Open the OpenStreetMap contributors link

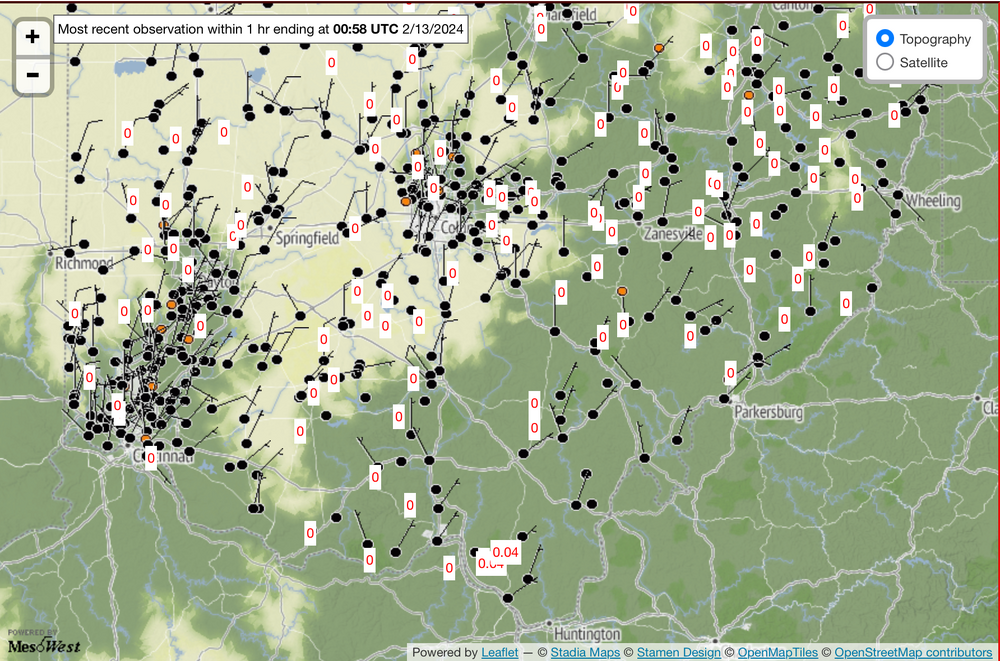(913, 652)
